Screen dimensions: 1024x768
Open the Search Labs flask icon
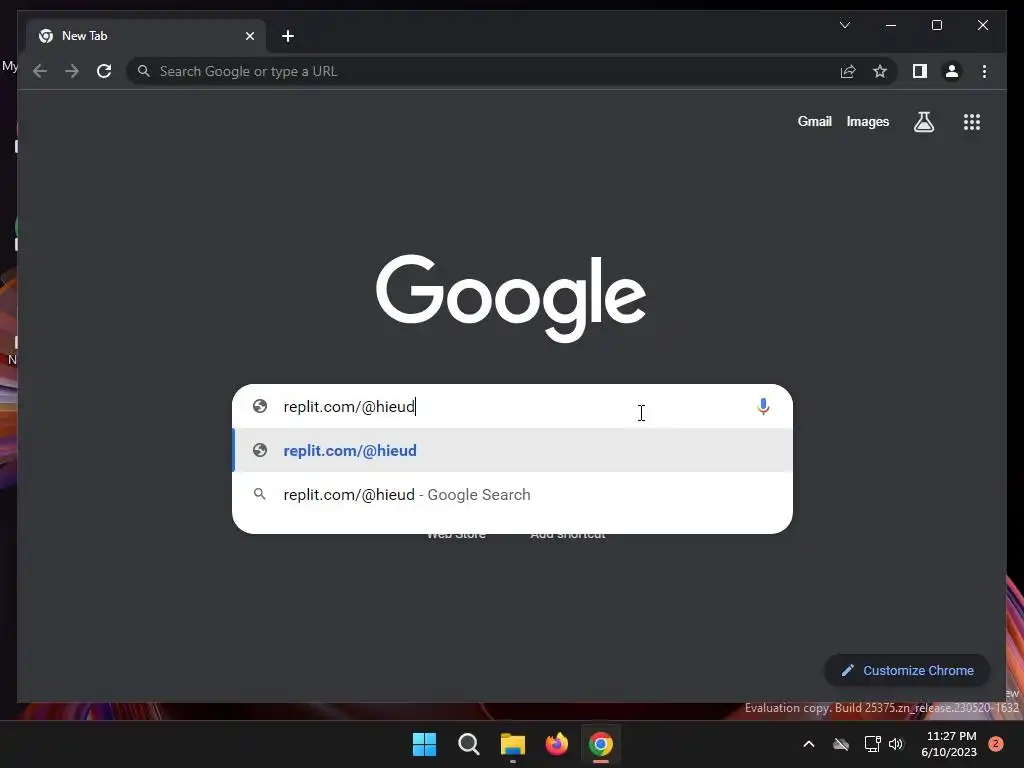point(923,121)
